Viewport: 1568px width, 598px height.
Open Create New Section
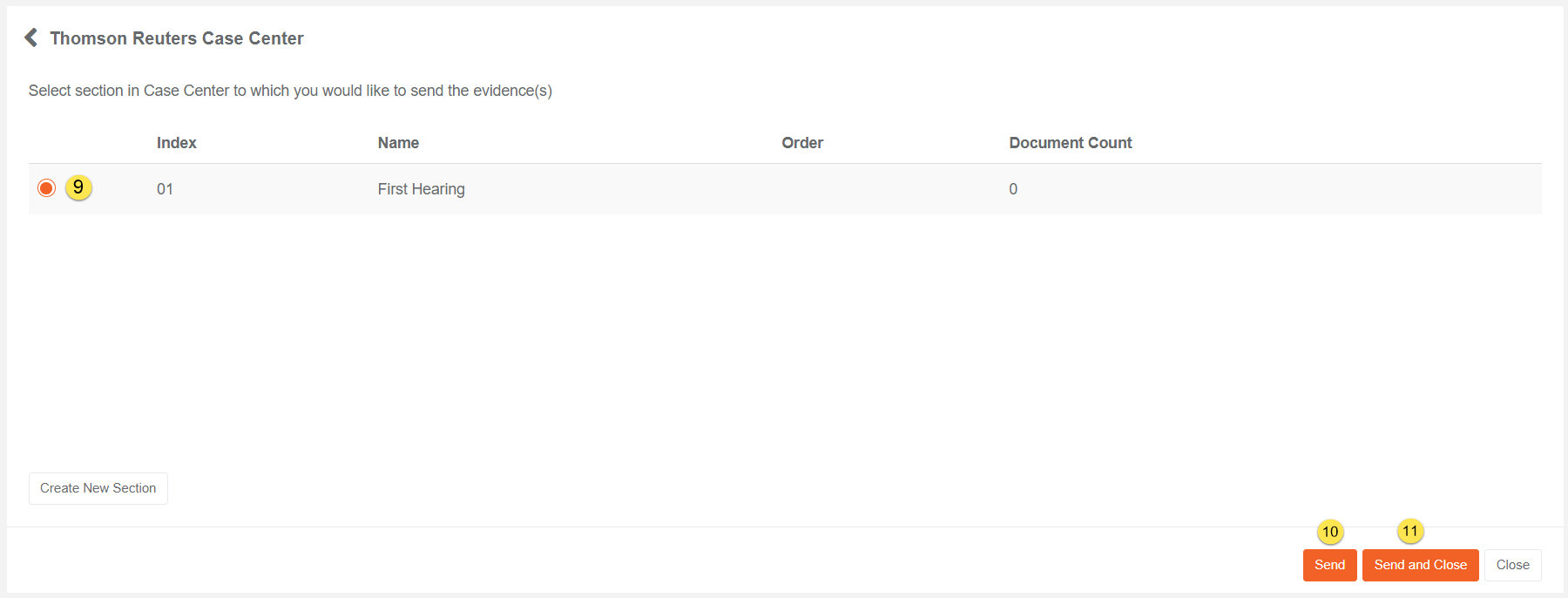[x=98, y=488]
